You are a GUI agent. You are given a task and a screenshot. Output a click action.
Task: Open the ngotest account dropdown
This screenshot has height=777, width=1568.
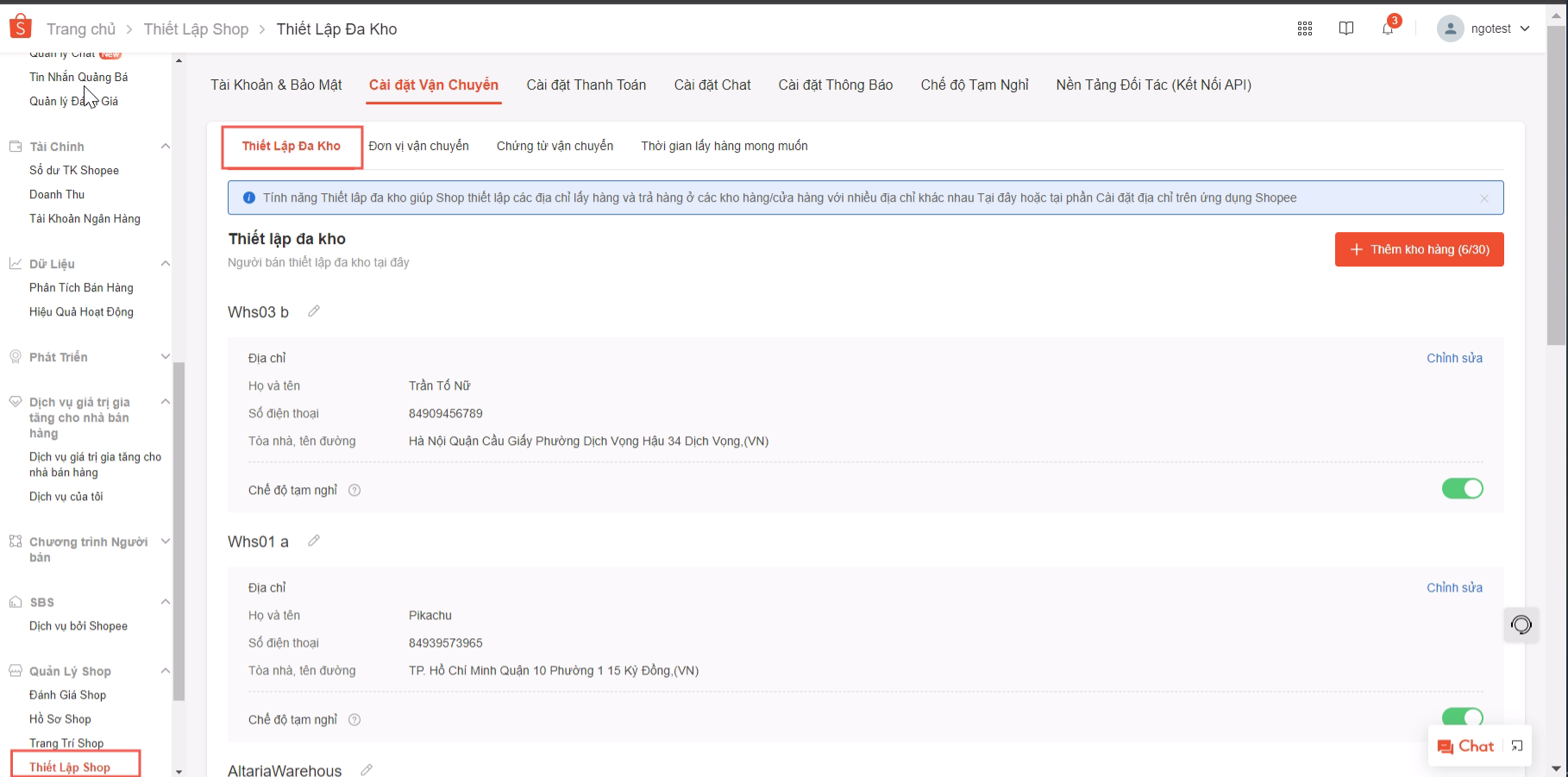click(1483, 28)
